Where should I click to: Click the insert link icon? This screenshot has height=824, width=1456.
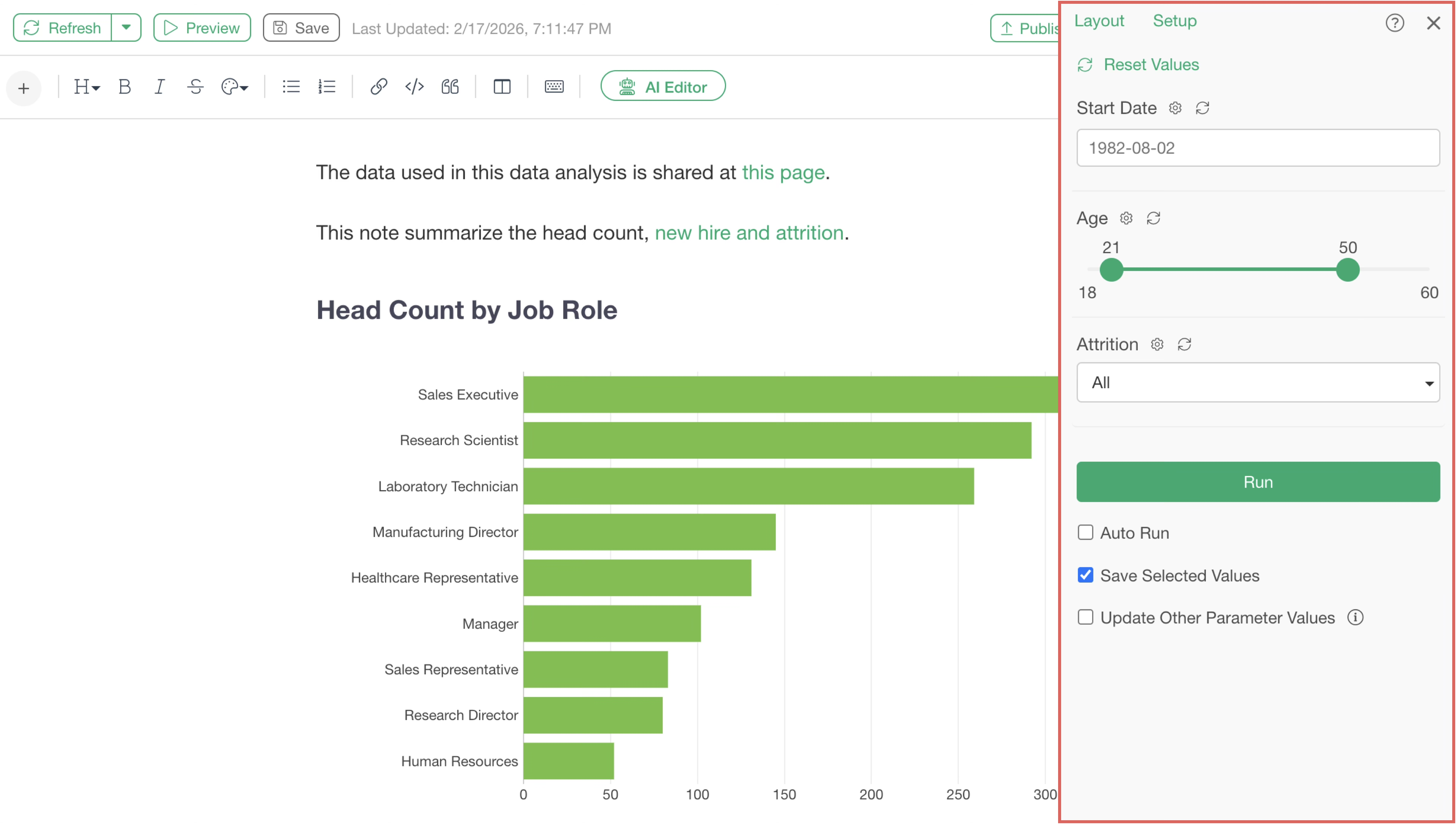(x=379, y=86)
